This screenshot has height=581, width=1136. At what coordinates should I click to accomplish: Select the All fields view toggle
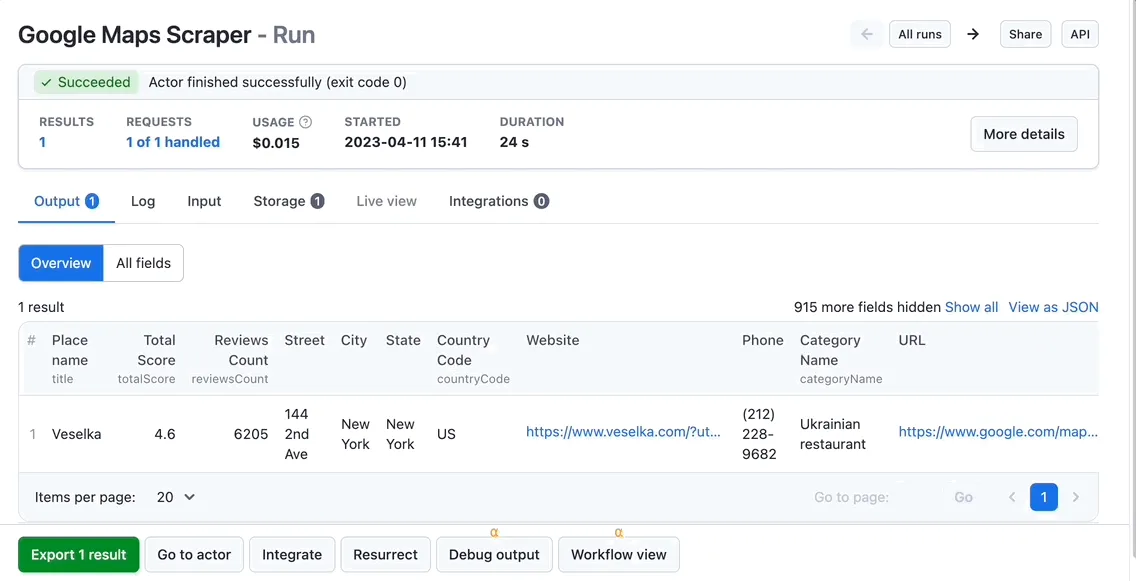pos(143,263)
